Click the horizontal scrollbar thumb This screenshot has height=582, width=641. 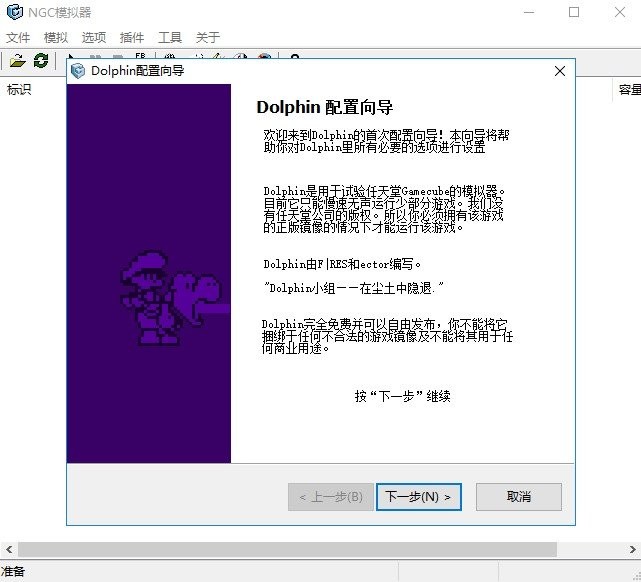coord(287,549)
